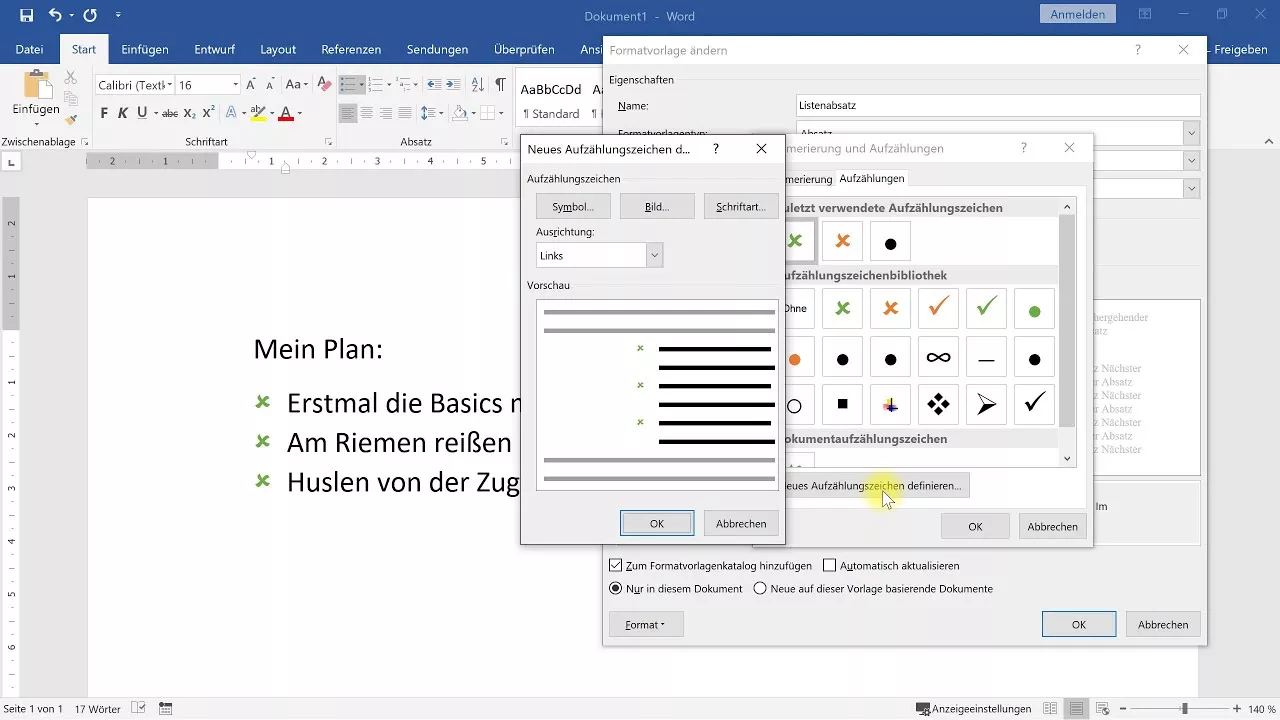This screenshot has width=1280, height=720.
Task: Click the Bild button
Action: (x=657, y=206)
